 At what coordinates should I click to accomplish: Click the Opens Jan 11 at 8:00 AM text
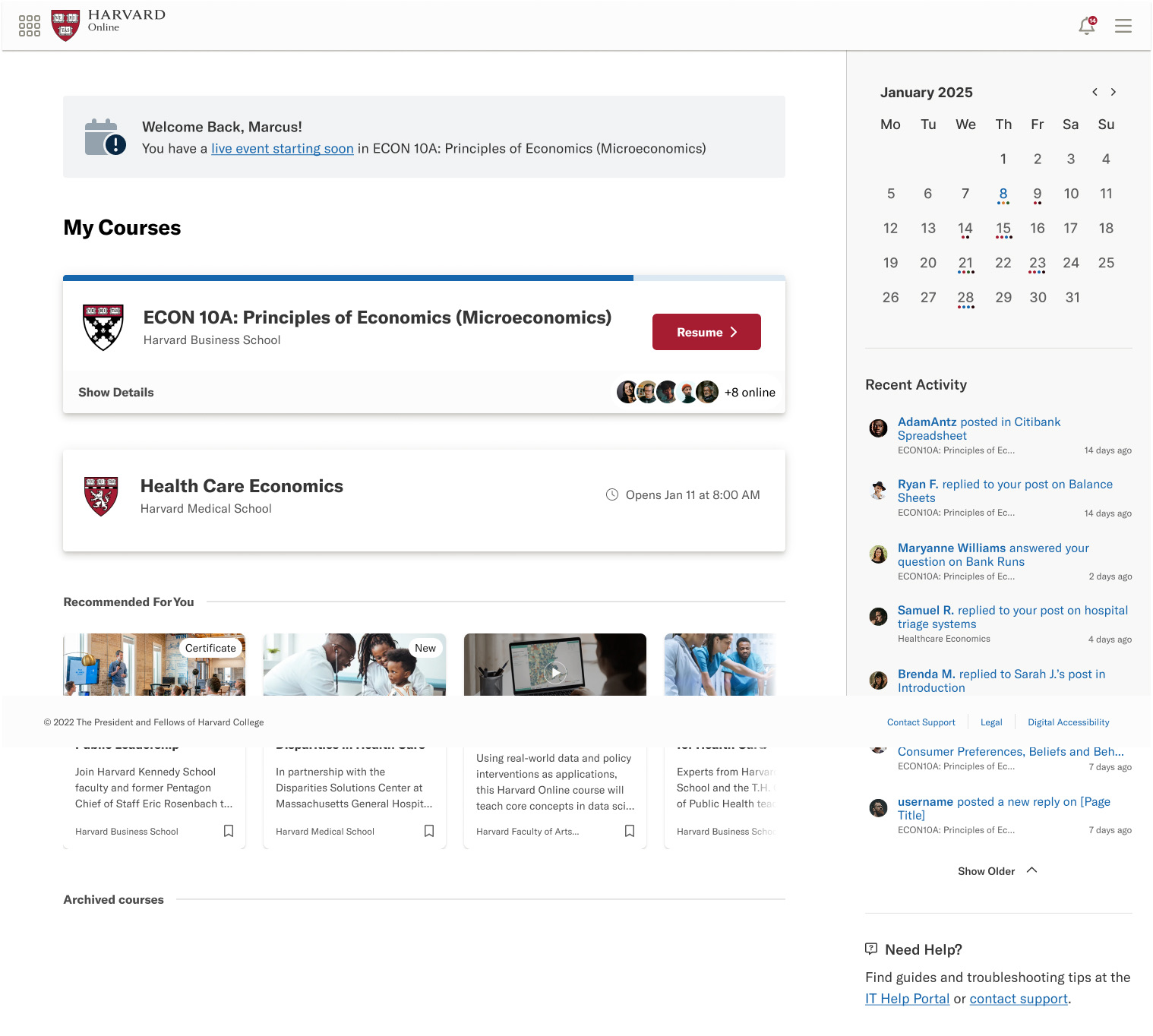click(x=693, y=495)
